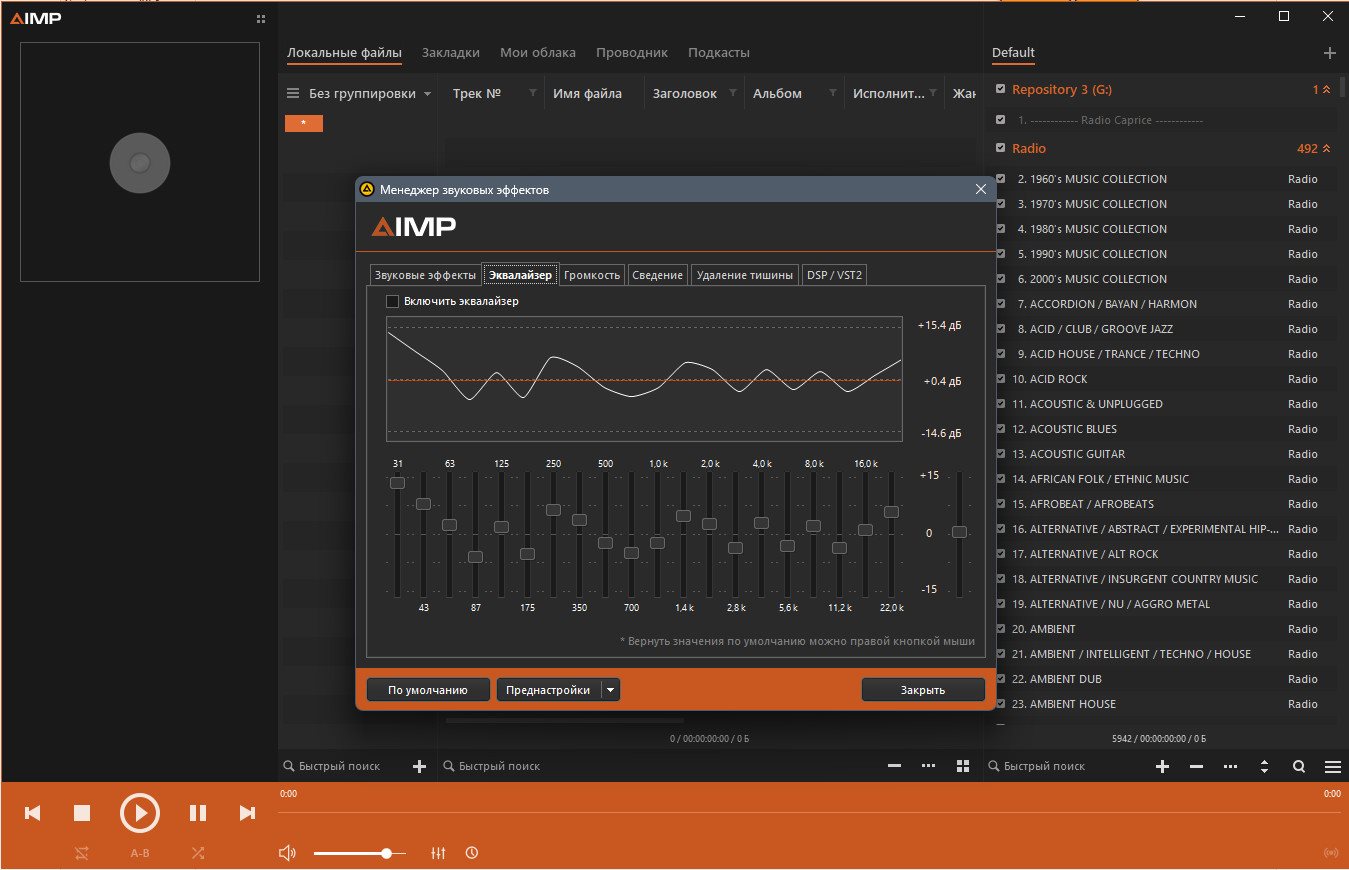This screenshot has height=870, width=1349.
Task: Uncheck the Radio group checkbox
Action: click(x=1000, y=148)
